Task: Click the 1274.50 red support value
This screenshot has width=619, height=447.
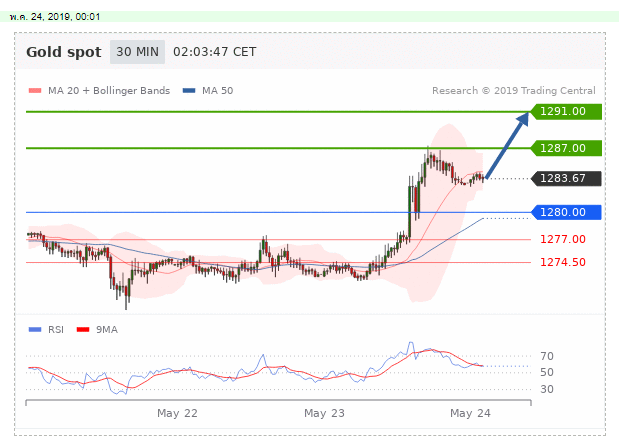Action: [563, 262]
